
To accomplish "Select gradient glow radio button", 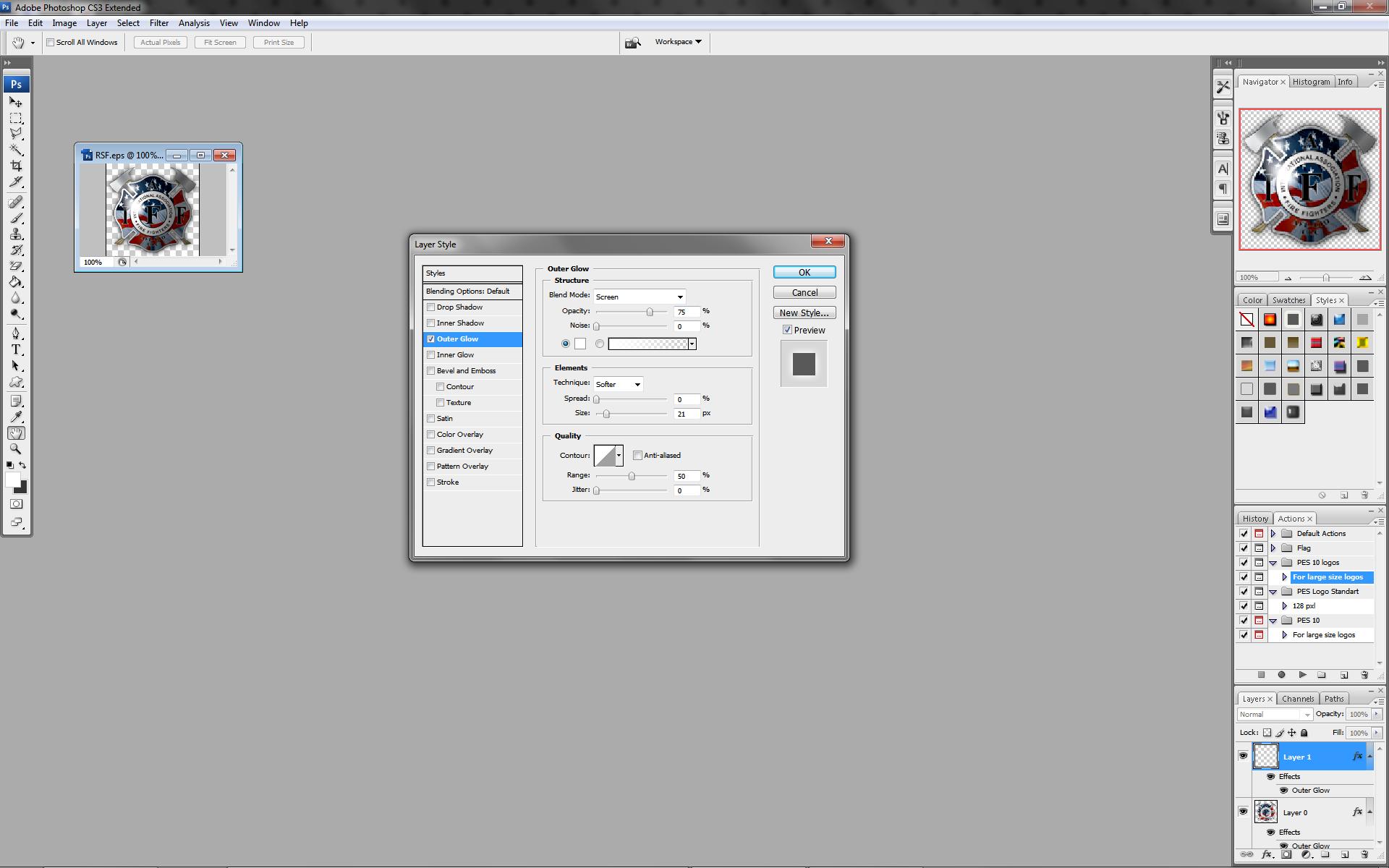I will (x=599, y=344).
